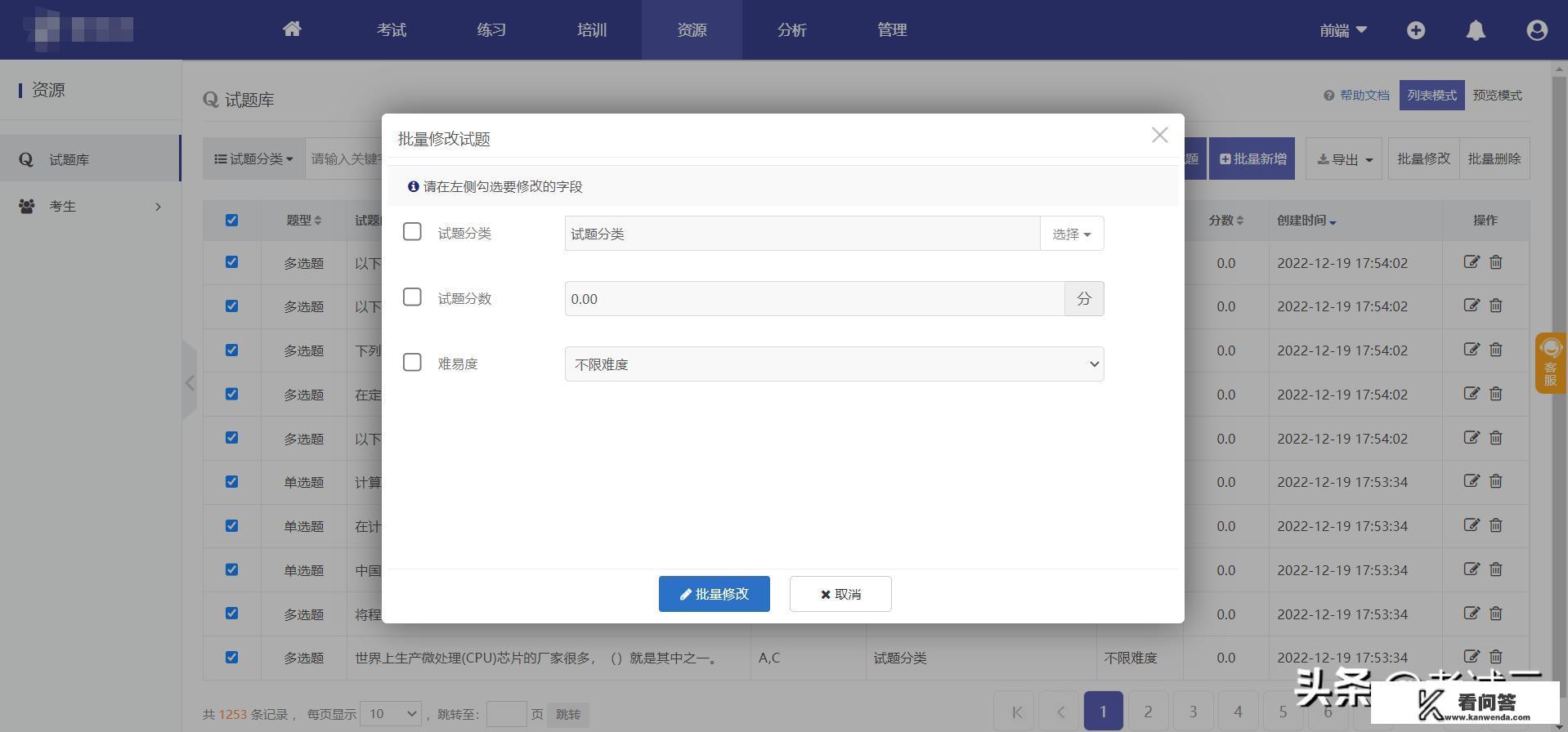Switch to 预览模式
Screen dimensions: 1568x732
(x=1497, y=96)
